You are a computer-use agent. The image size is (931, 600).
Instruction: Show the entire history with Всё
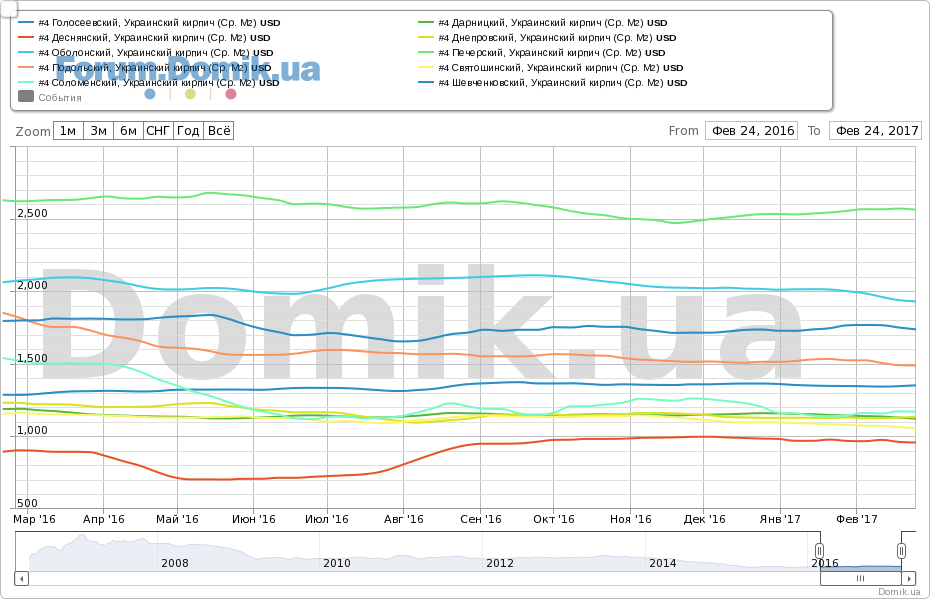(x=219, y=131)
